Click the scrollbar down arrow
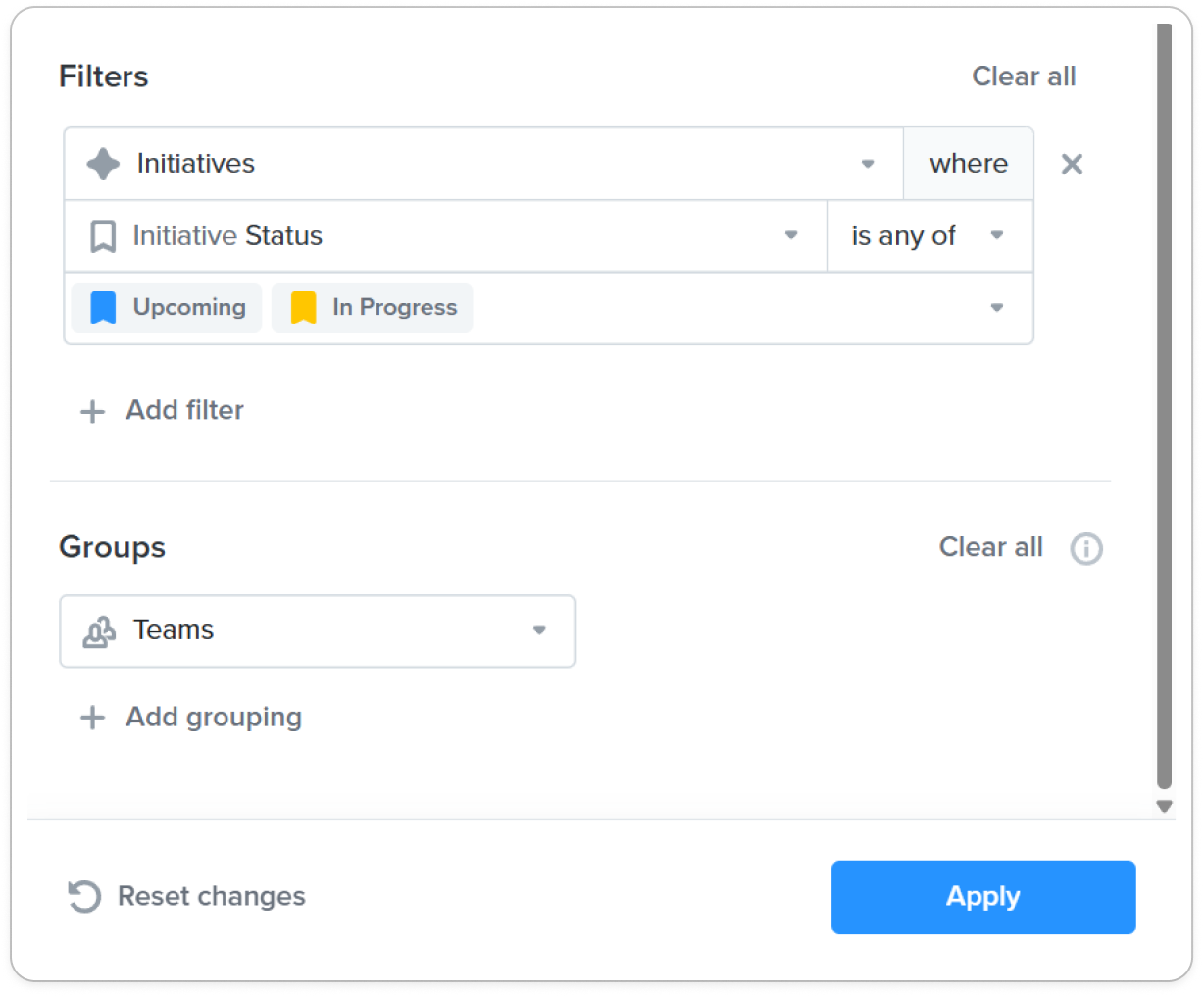 [x=1165, y=807]
